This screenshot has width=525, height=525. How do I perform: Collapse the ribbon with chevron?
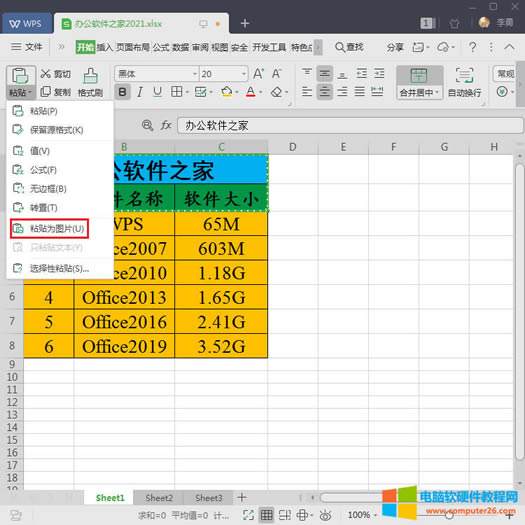coord(509,47)
